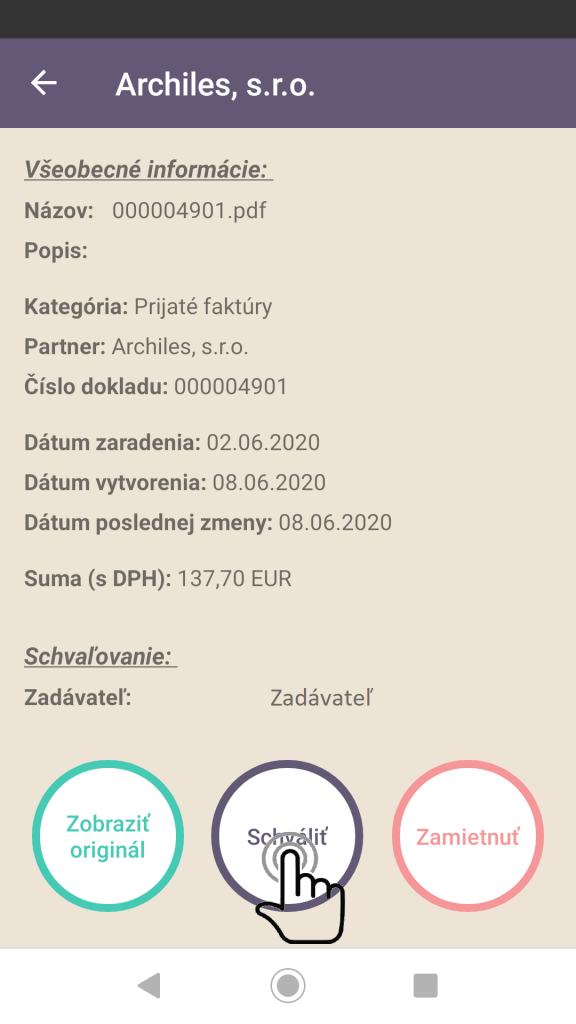
Task: Select document number 000004901 value
Action: [231, 387]
